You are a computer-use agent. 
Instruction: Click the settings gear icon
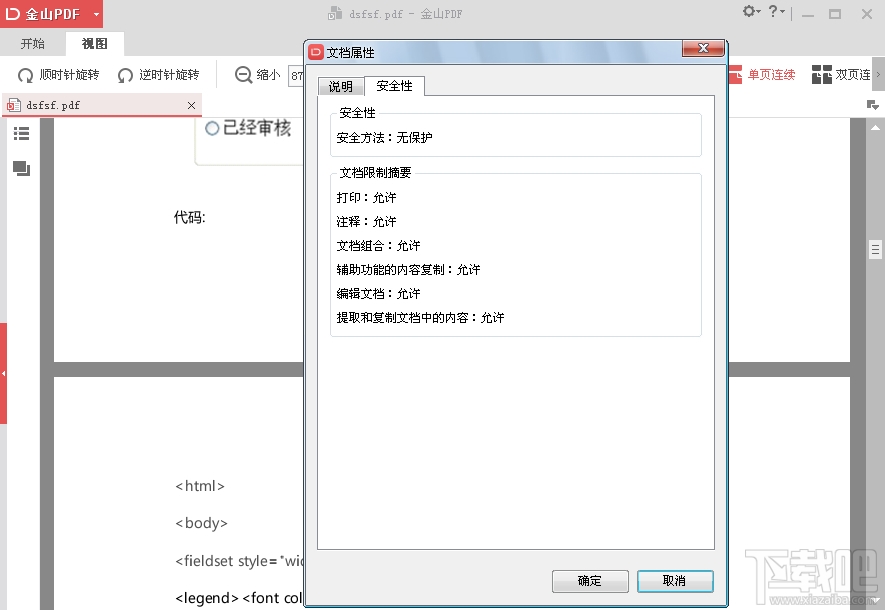pos(748,12)
